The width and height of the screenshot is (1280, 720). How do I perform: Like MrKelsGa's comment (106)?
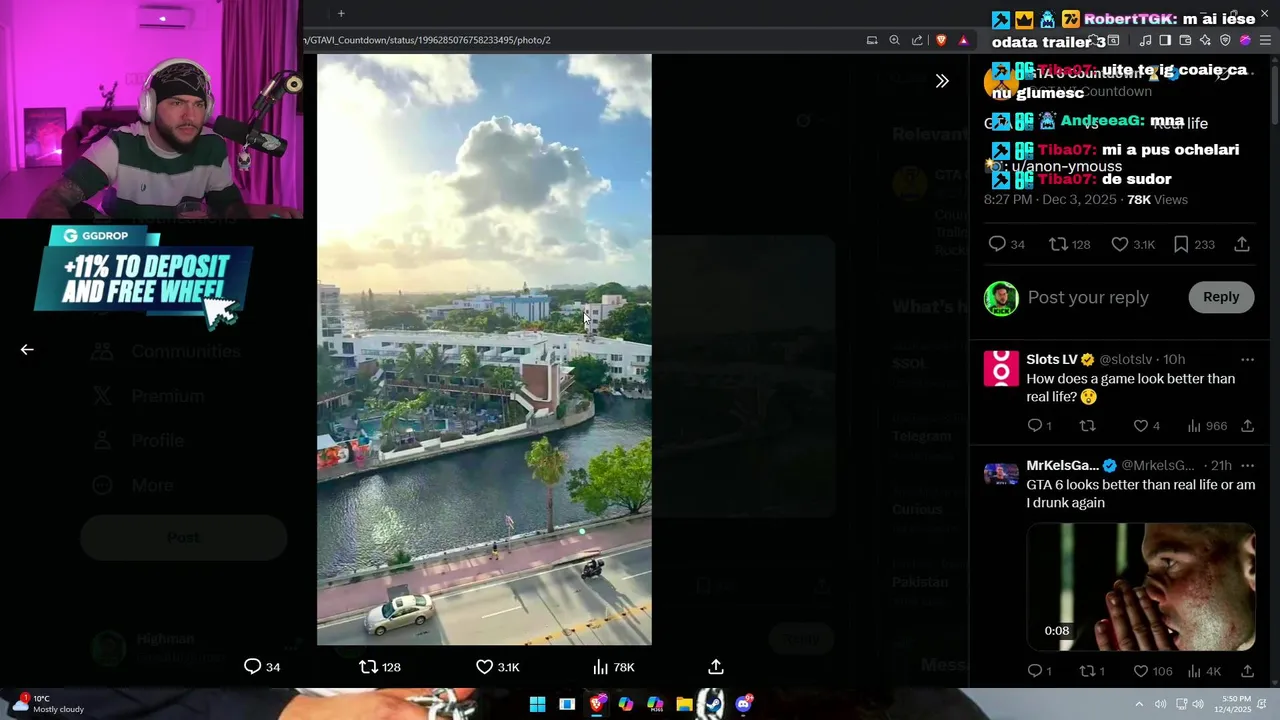[x=1152, y=671]
